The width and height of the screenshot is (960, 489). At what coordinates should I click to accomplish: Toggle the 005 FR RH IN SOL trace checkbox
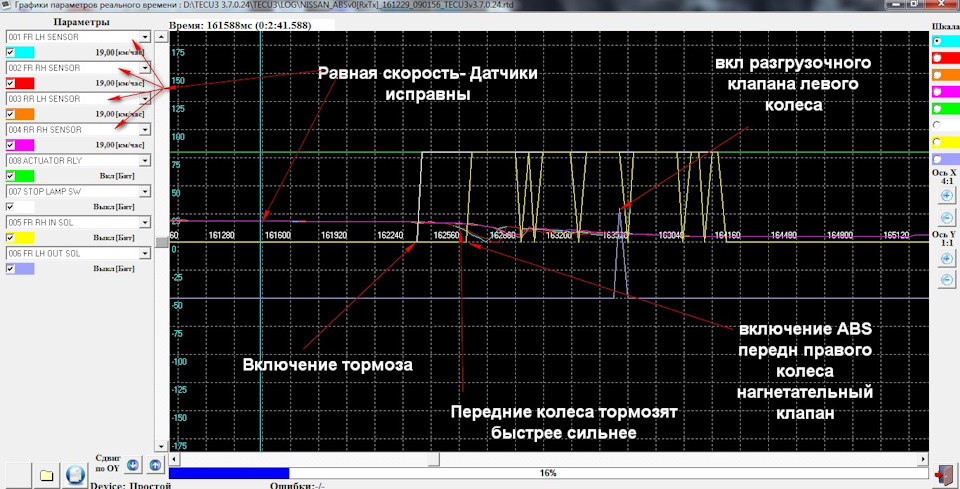pyautogui.click(x=9, y=237)
